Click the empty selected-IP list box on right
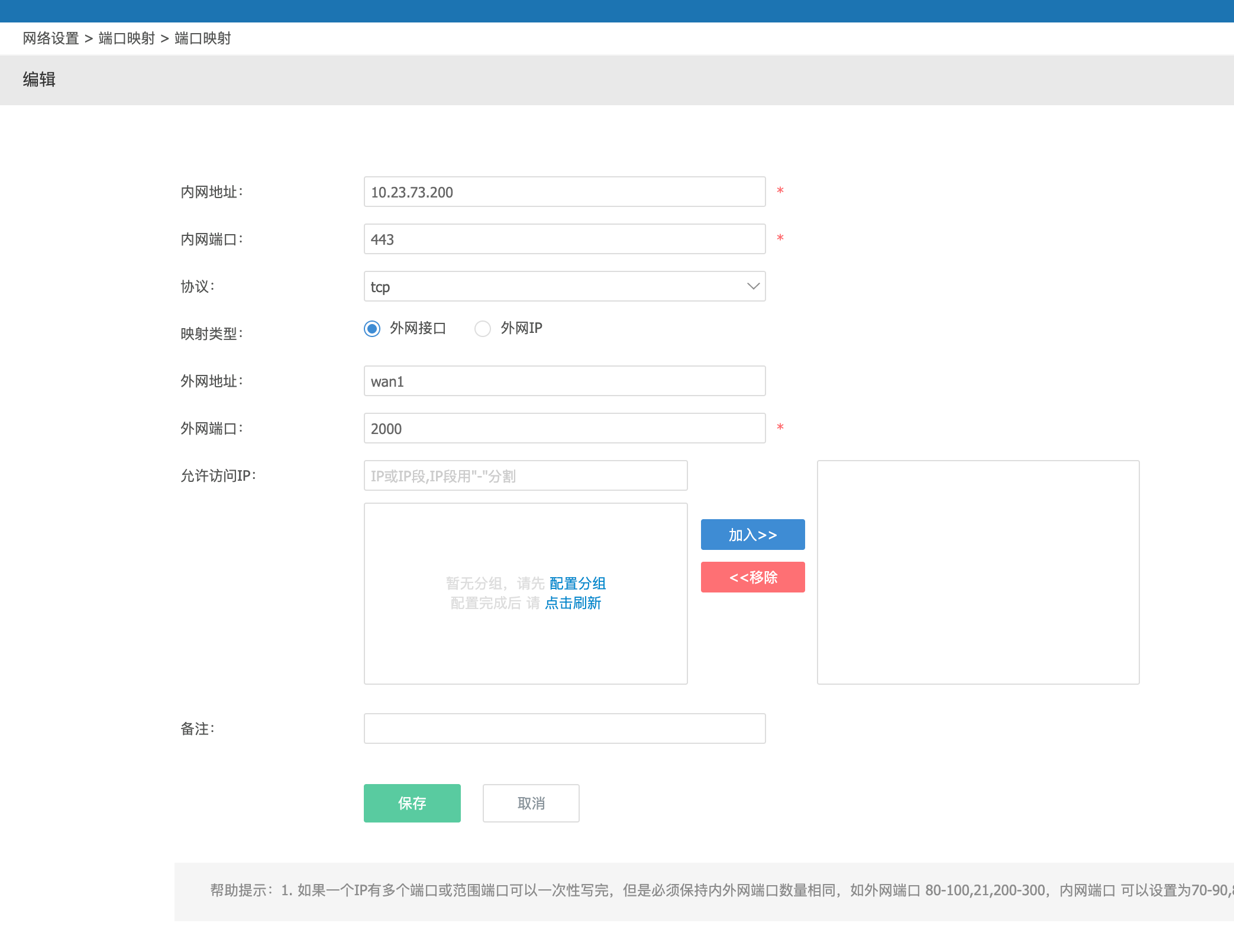 [978, 572]
